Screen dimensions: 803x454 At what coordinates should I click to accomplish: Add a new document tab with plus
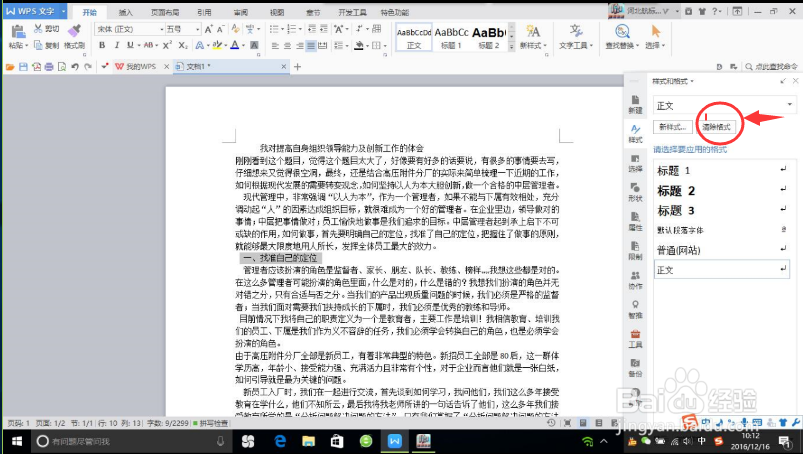298,67
